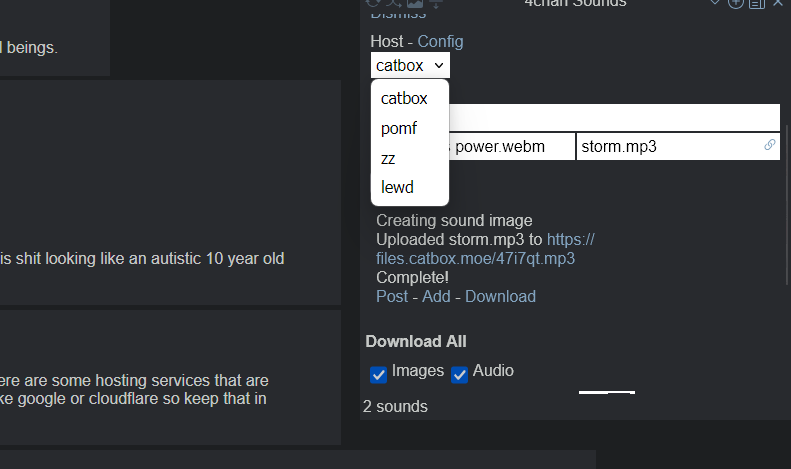Viewport: 791px width, 469px height.
Task: Open the Config link next to Host
Action: click(440, 41)
